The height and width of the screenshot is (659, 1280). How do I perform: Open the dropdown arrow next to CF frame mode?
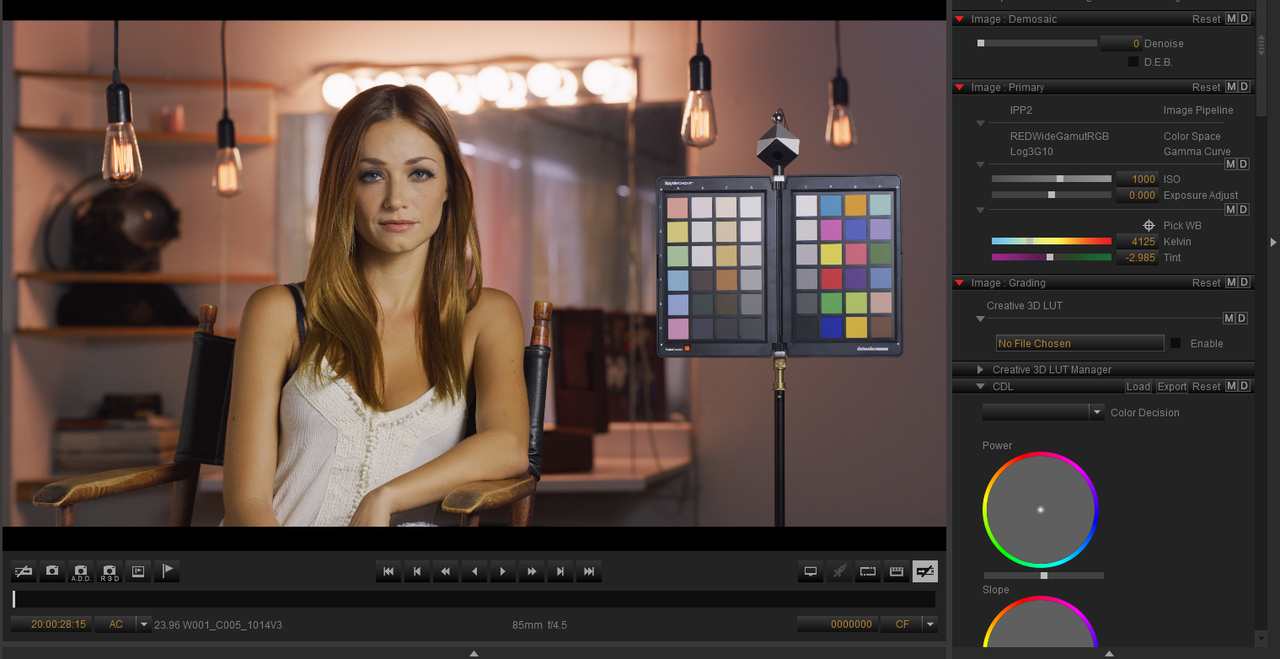931,624
